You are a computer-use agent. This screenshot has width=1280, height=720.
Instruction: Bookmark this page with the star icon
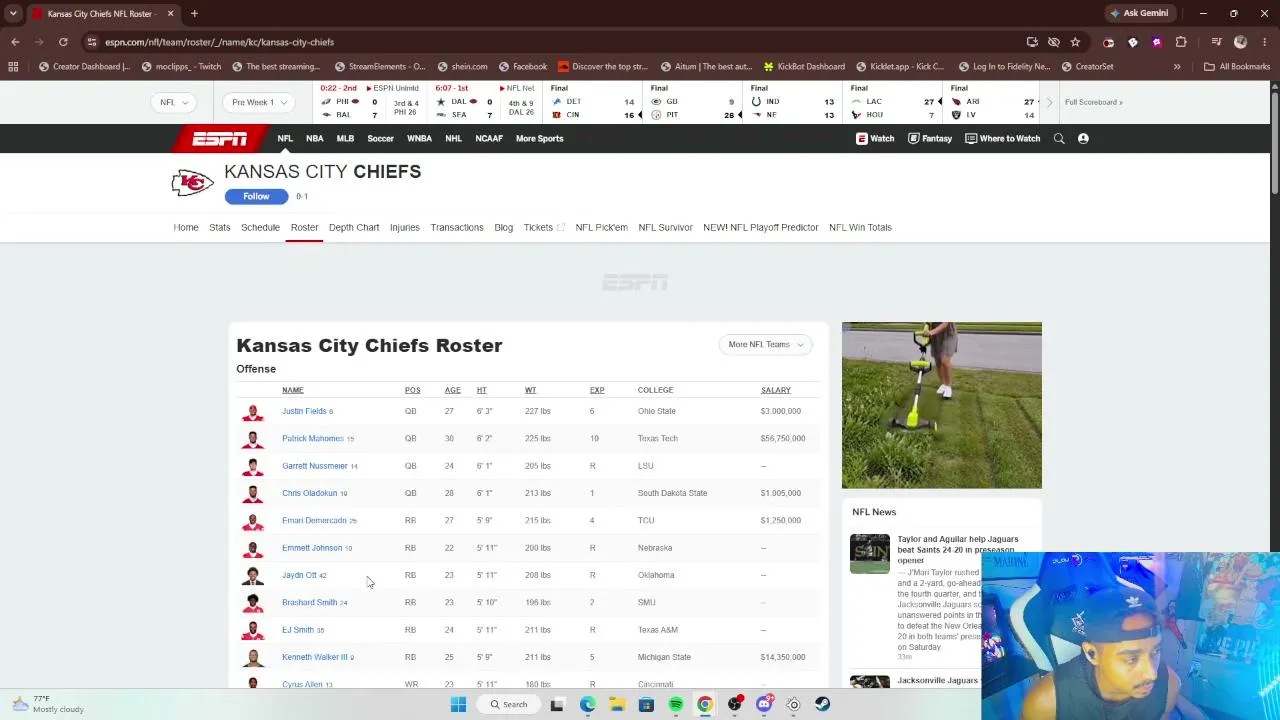tap(1075, 42)
